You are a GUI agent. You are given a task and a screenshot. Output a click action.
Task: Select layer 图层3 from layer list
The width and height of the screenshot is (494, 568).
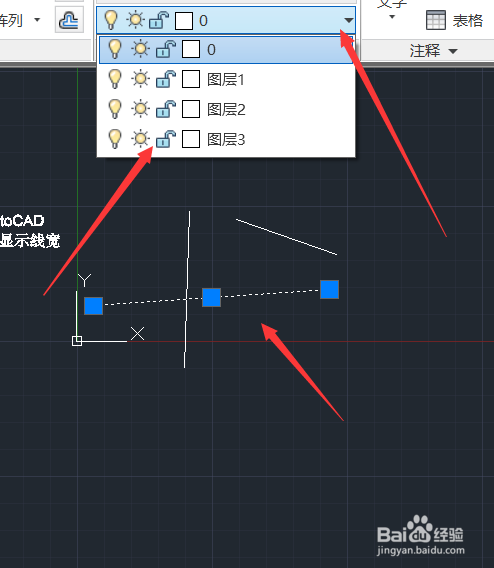click(x=226, y=139)
